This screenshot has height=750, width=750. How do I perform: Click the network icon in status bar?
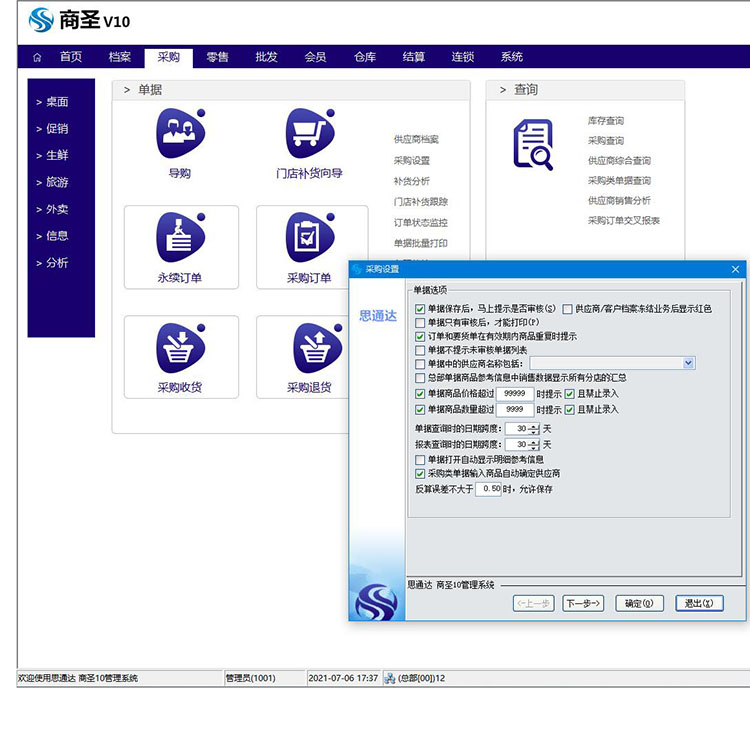click(390, 678)
